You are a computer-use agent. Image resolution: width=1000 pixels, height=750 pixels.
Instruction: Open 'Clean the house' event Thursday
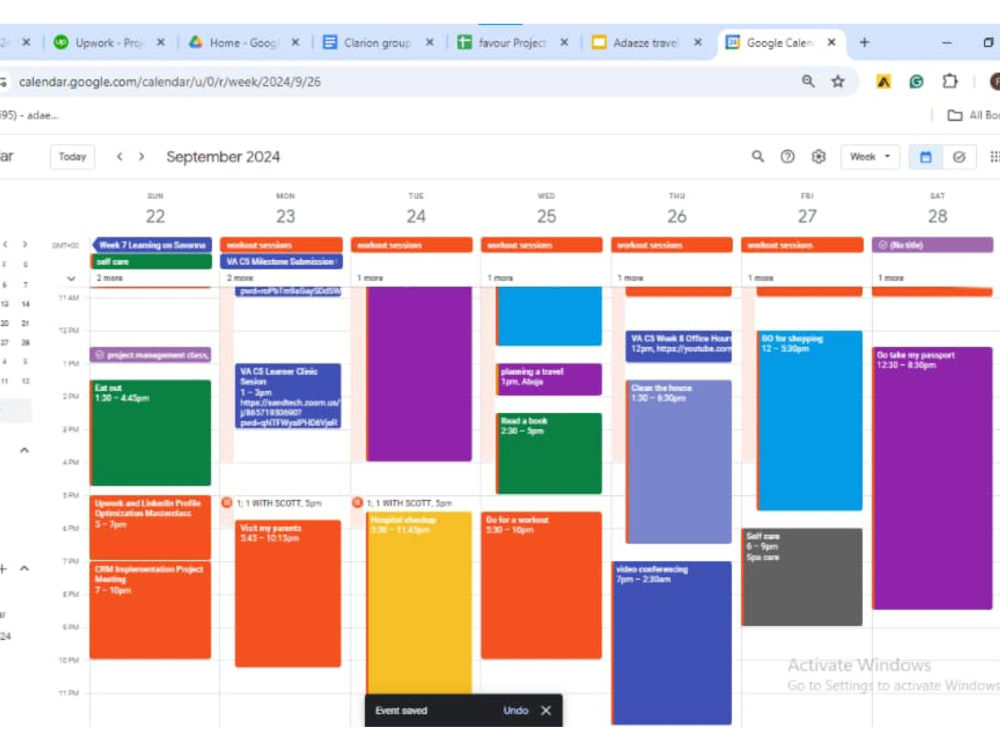coord(679,462)
